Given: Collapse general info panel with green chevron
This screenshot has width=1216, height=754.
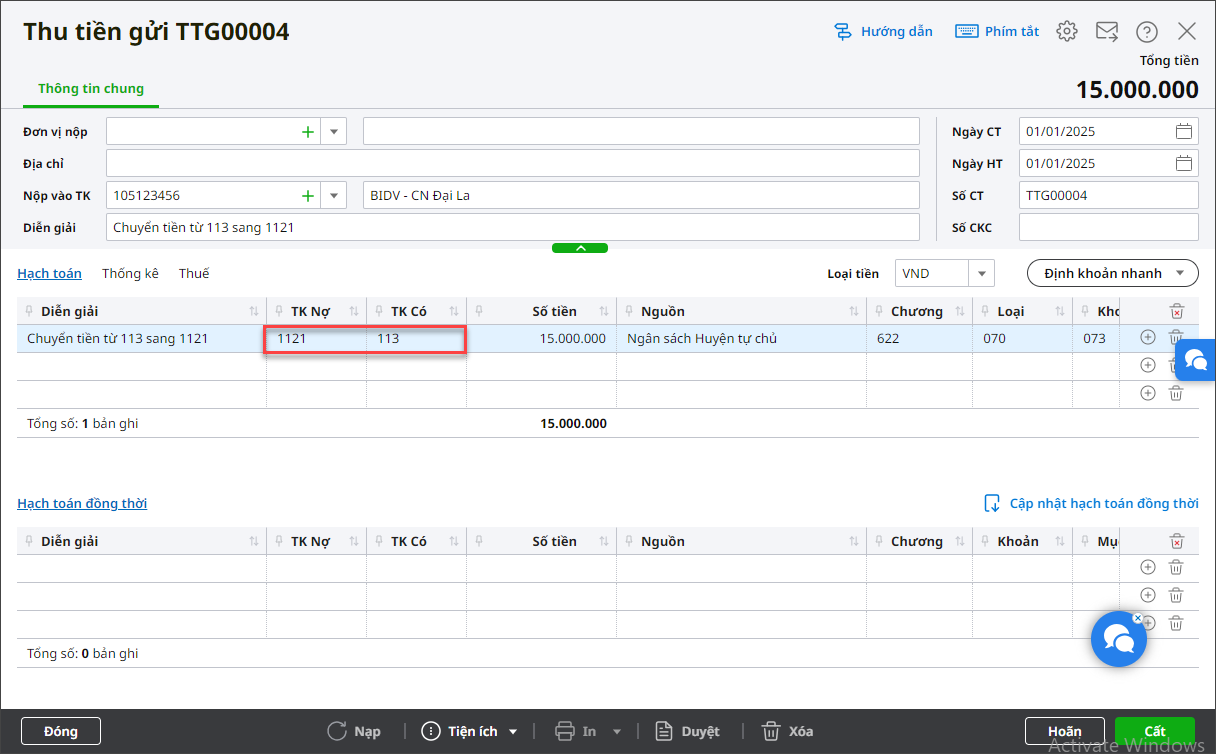Looking at the screenshot, I should 580,247.
